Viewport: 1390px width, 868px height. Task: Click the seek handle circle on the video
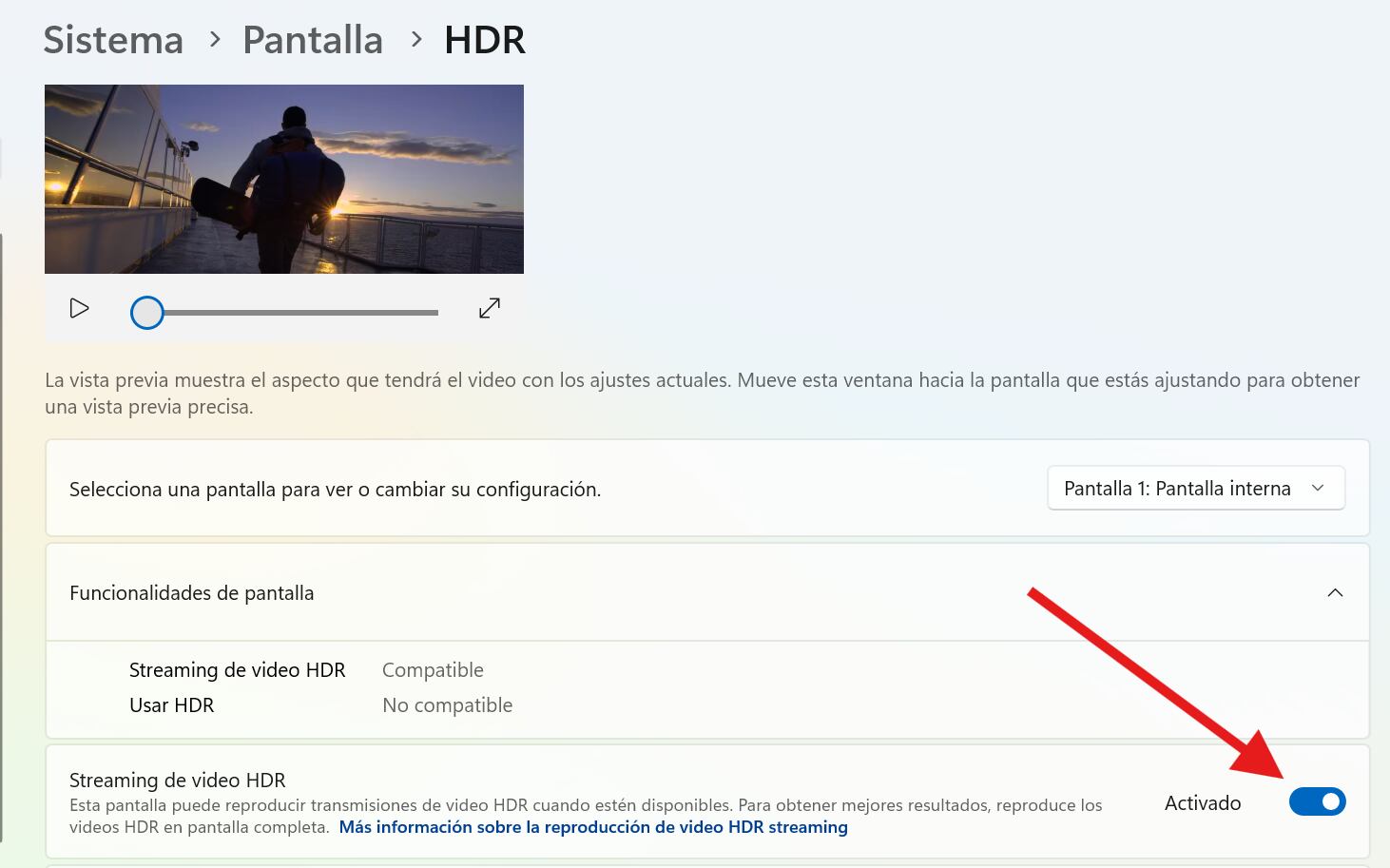(x=147, y=311)
